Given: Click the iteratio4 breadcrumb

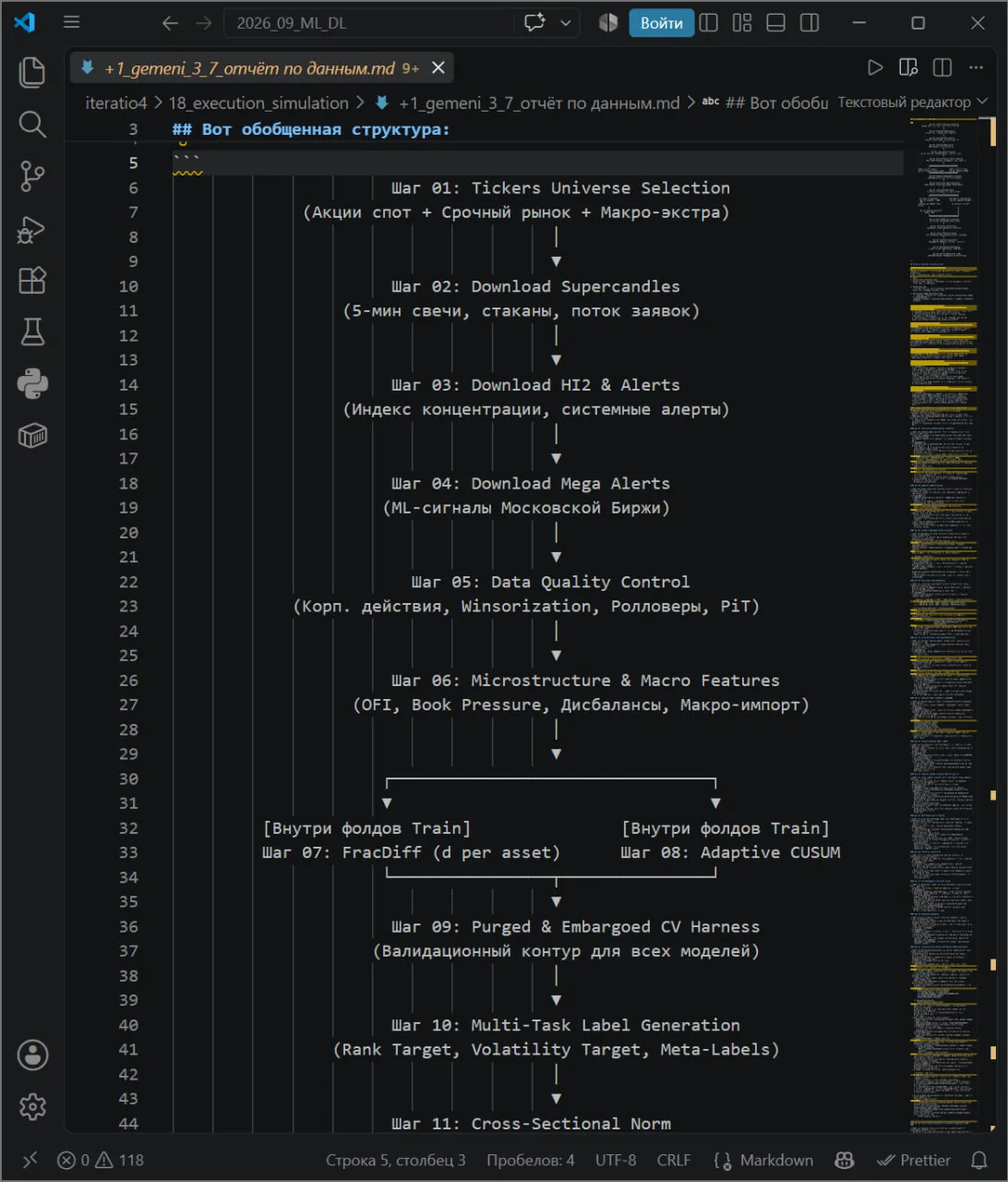Looking at the screenshot, I should [x=116, y=103].
